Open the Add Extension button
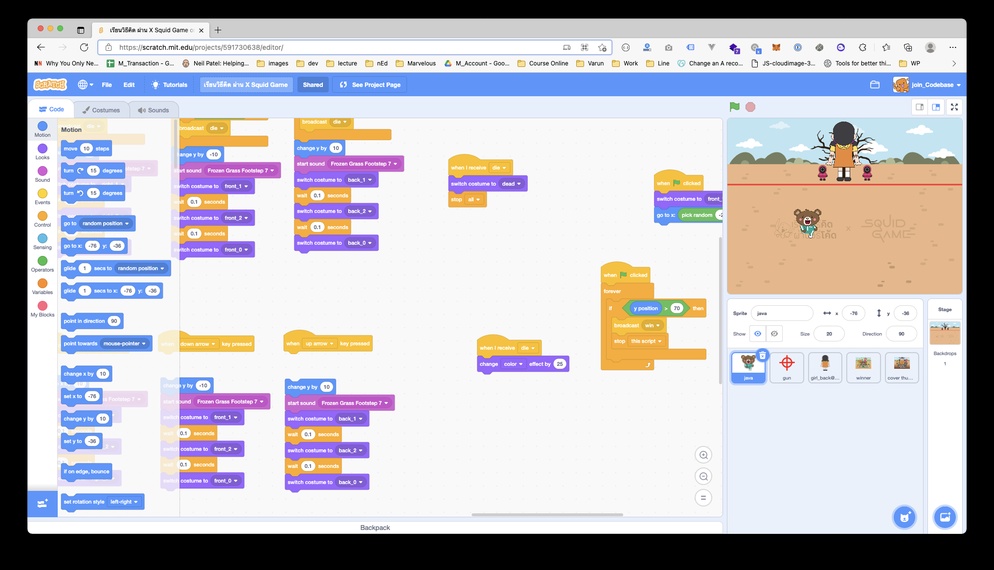 point(42,503)
